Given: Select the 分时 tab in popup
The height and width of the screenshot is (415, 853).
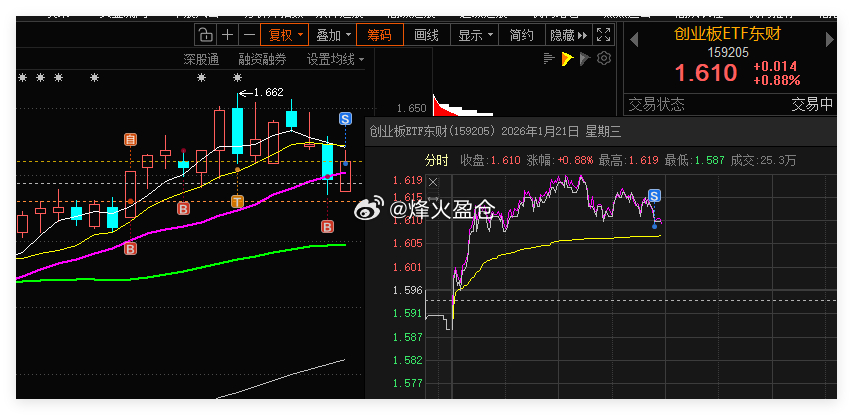Looking at the screenshot, I should pyautogui.click(x=436, y=160).
